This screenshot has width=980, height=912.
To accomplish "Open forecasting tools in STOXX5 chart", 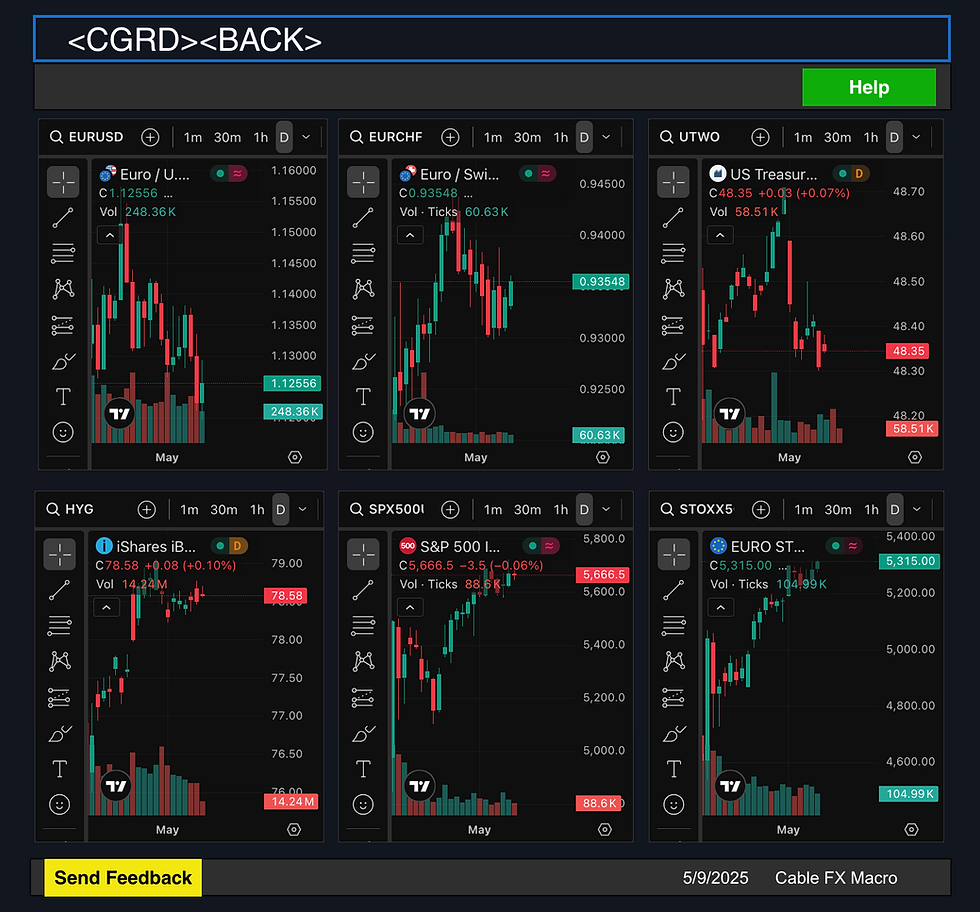I will [674, 697].
